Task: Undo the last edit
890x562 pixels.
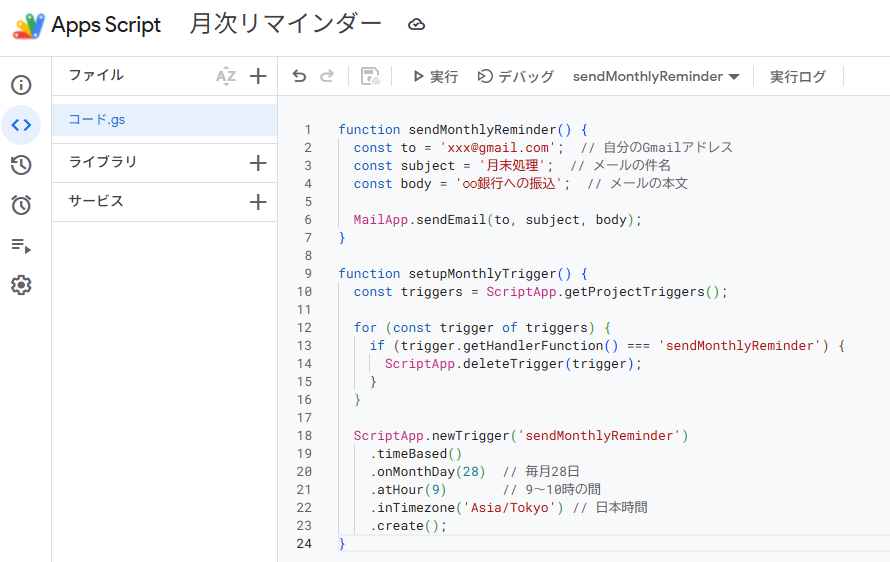Action: (x=299, y=76)
